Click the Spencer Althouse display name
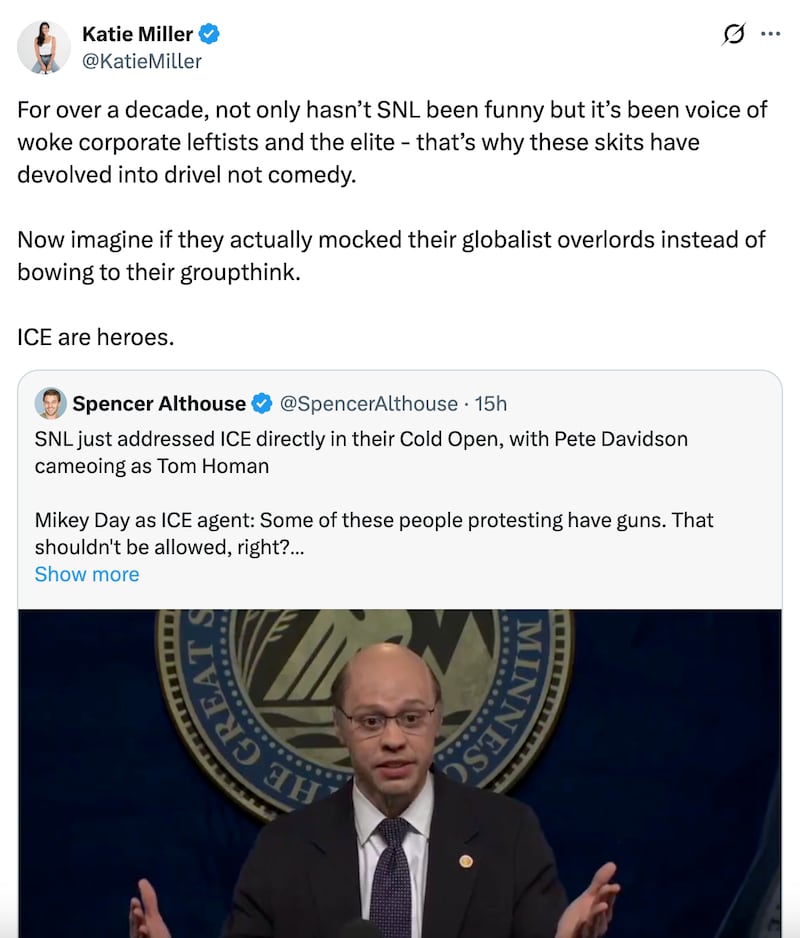800x938 pixels. point(159,404)
